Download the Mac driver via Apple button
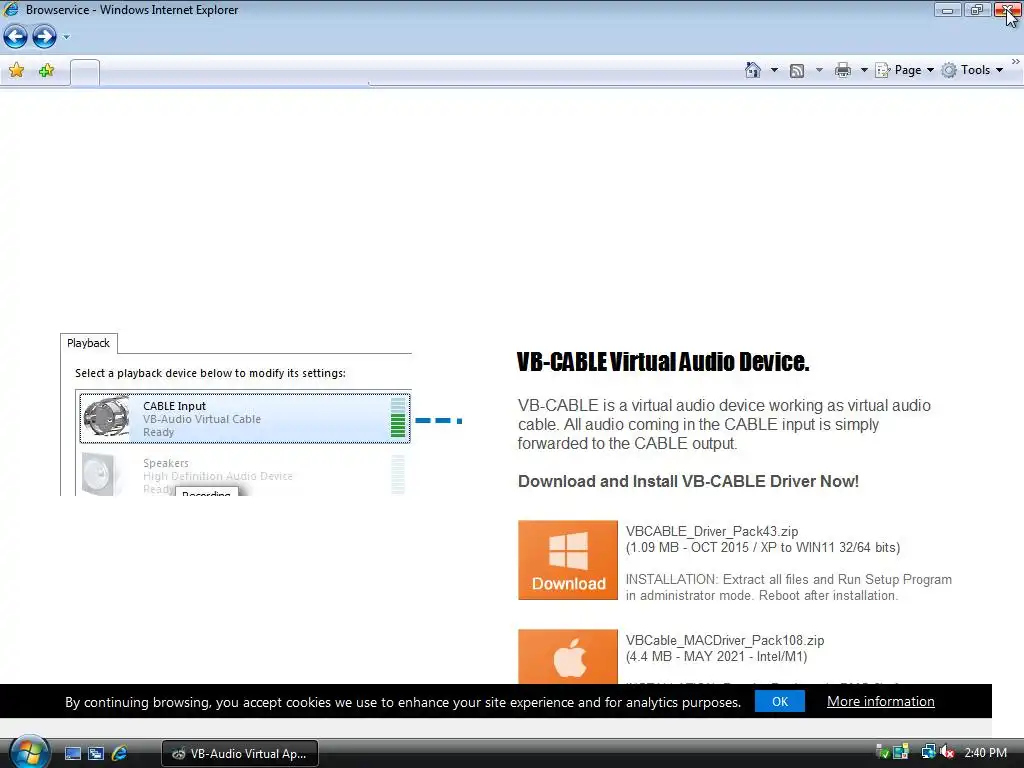Viewport: 1024px width, 768px height. tap(568, 656)
